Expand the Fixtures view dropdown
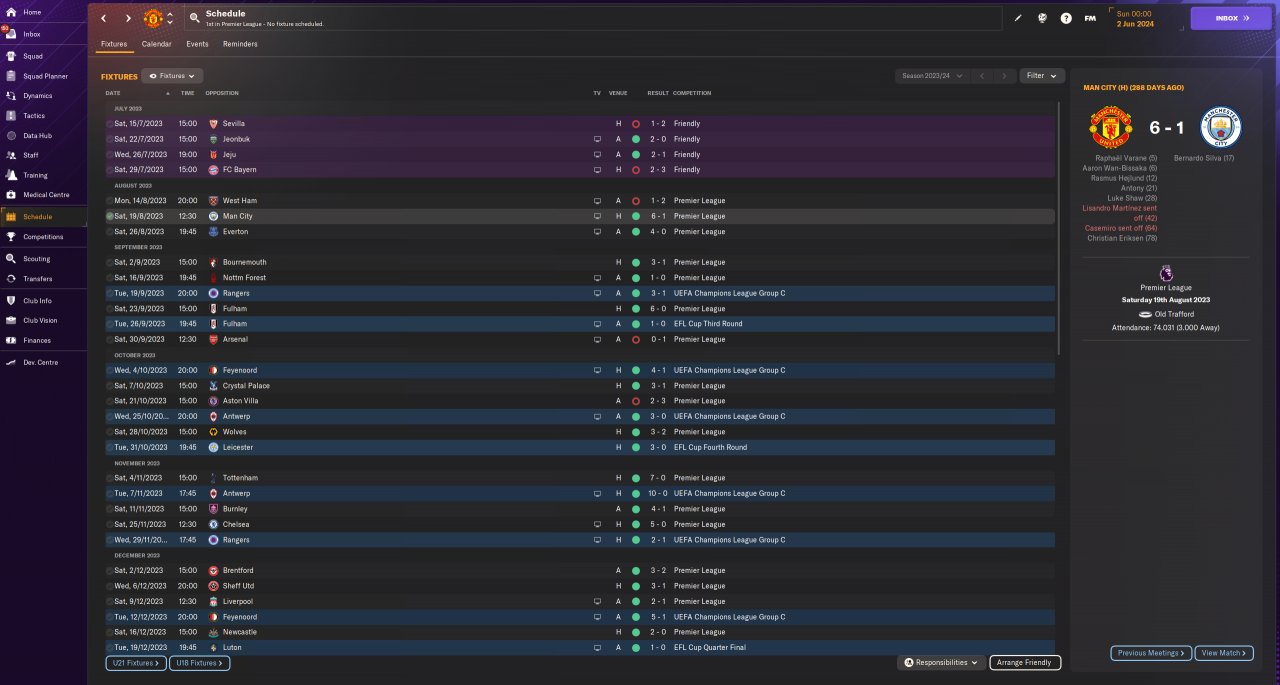The image size is (1280, 685). click(173, 76)
